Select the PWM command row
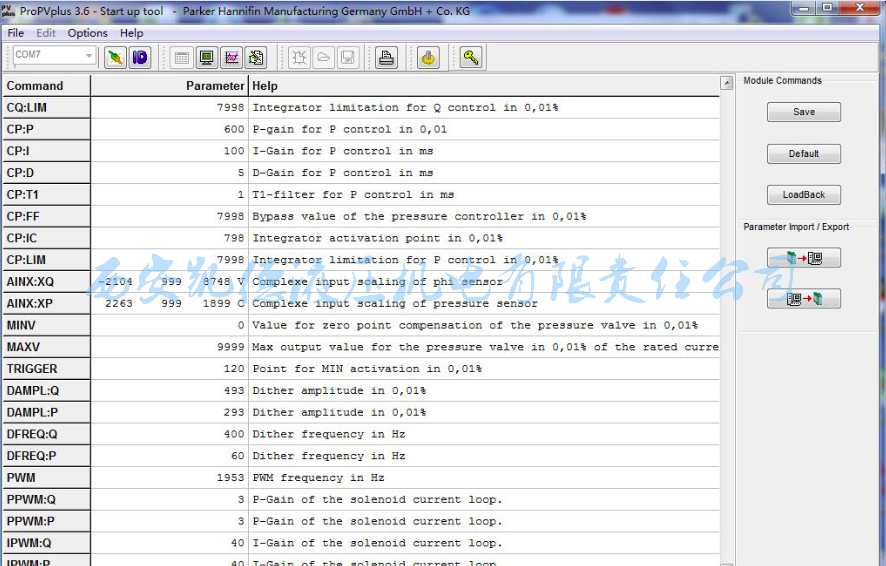 [x=45, y=478]
